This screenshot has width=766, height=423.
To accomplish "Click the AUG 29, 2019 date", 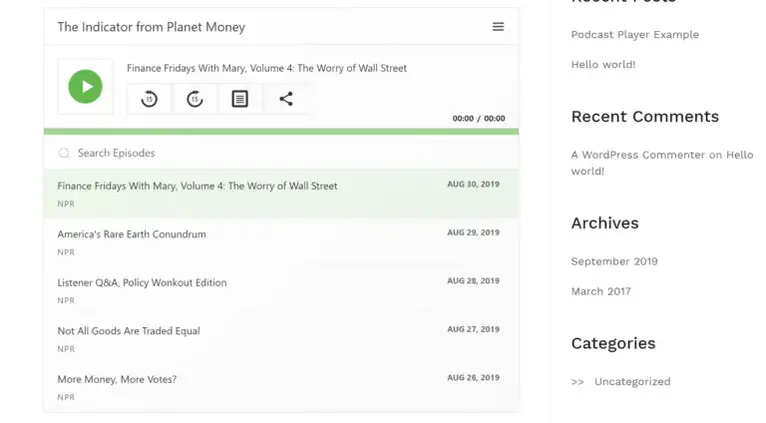I will pyautogui.click(x=473, y=233).
